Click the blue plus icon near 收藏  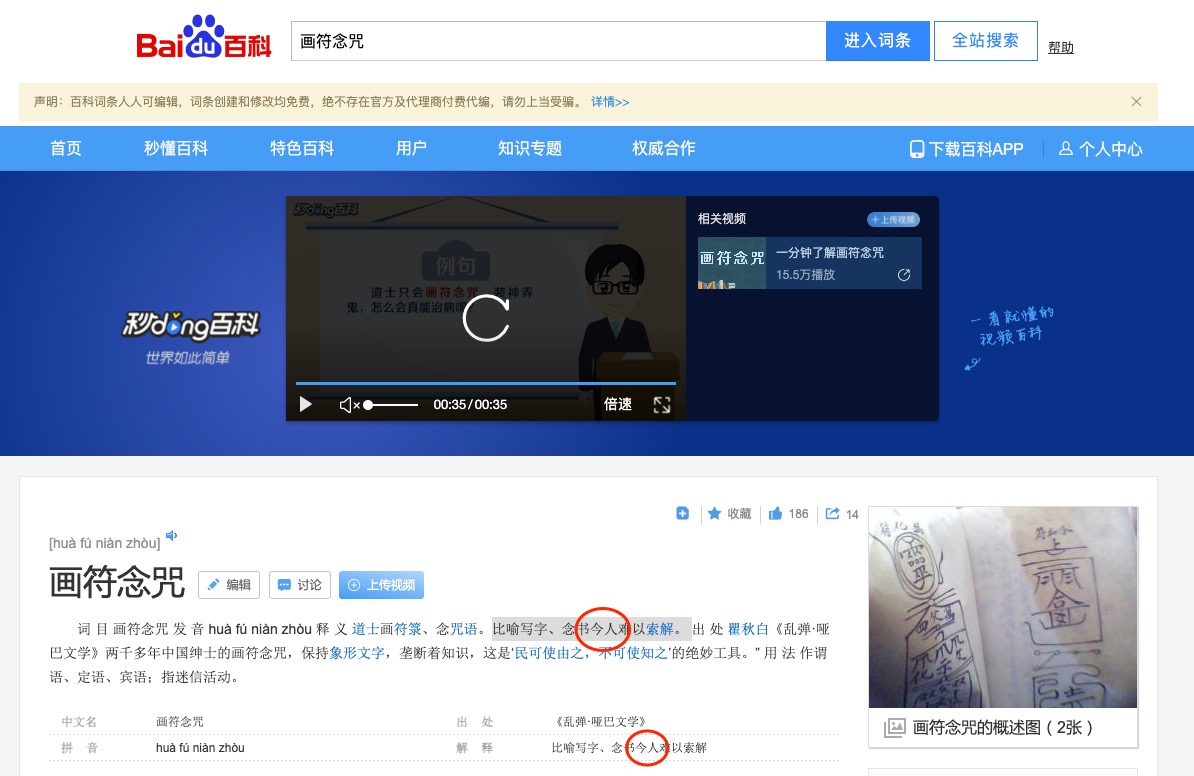[683, 514]
